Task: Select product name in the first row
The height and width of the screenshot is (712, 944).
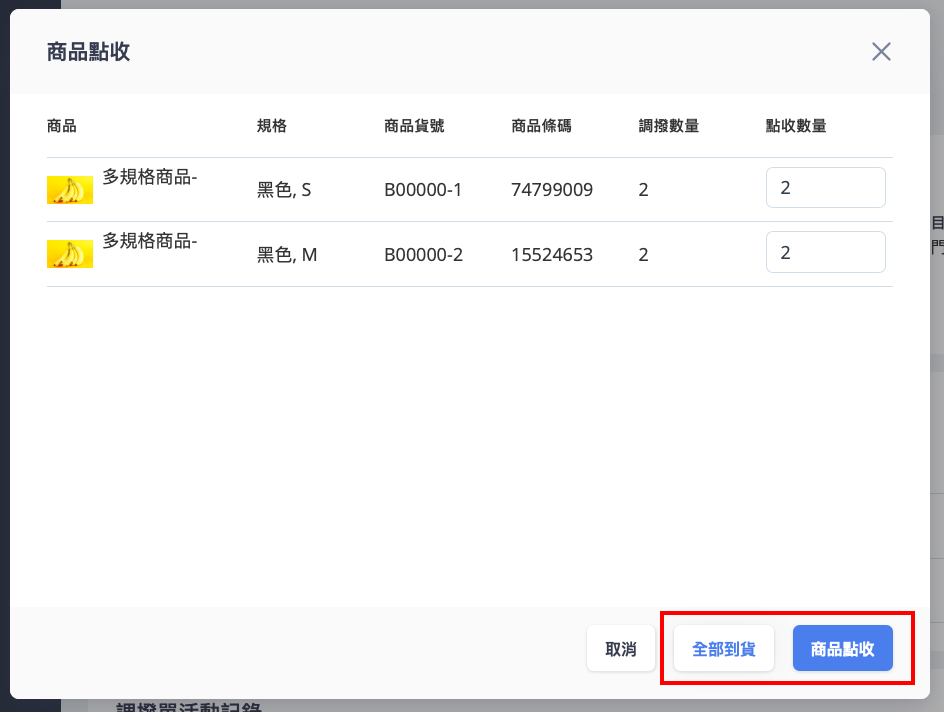Action: coord(150,177)
